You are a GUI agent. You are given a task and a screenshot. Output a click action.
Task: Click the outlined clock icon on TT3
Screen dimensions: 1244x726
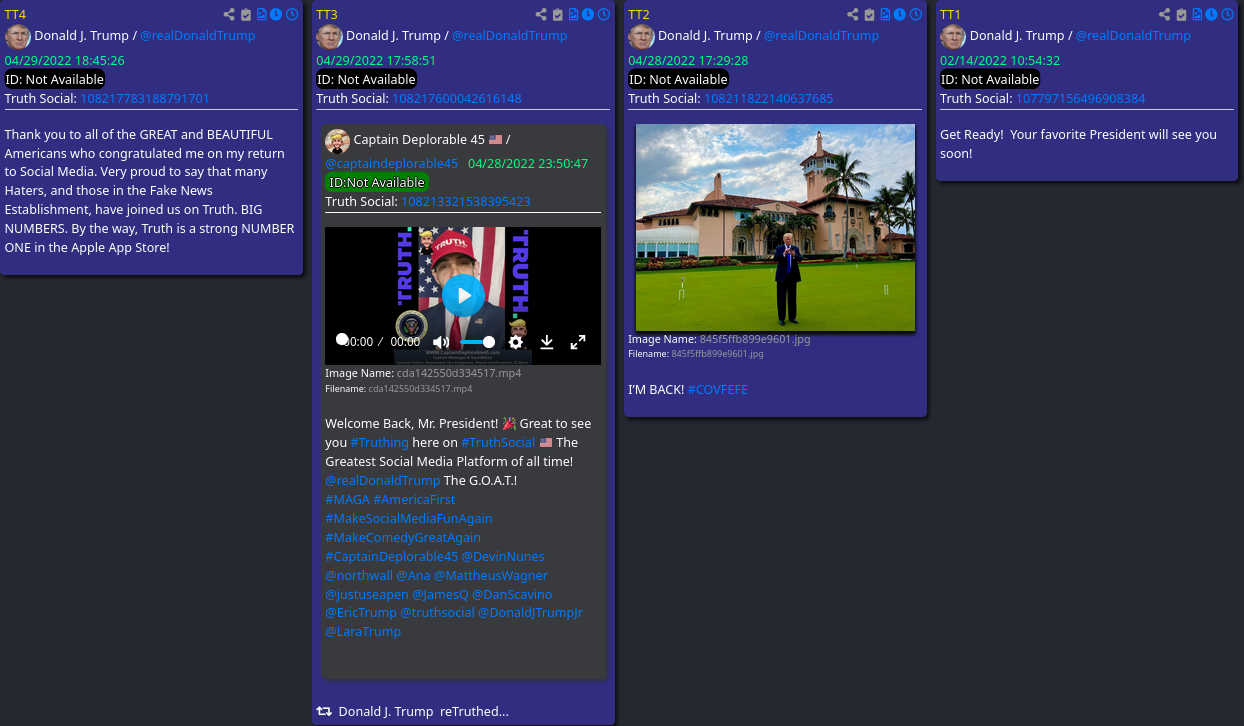[604, 15]
